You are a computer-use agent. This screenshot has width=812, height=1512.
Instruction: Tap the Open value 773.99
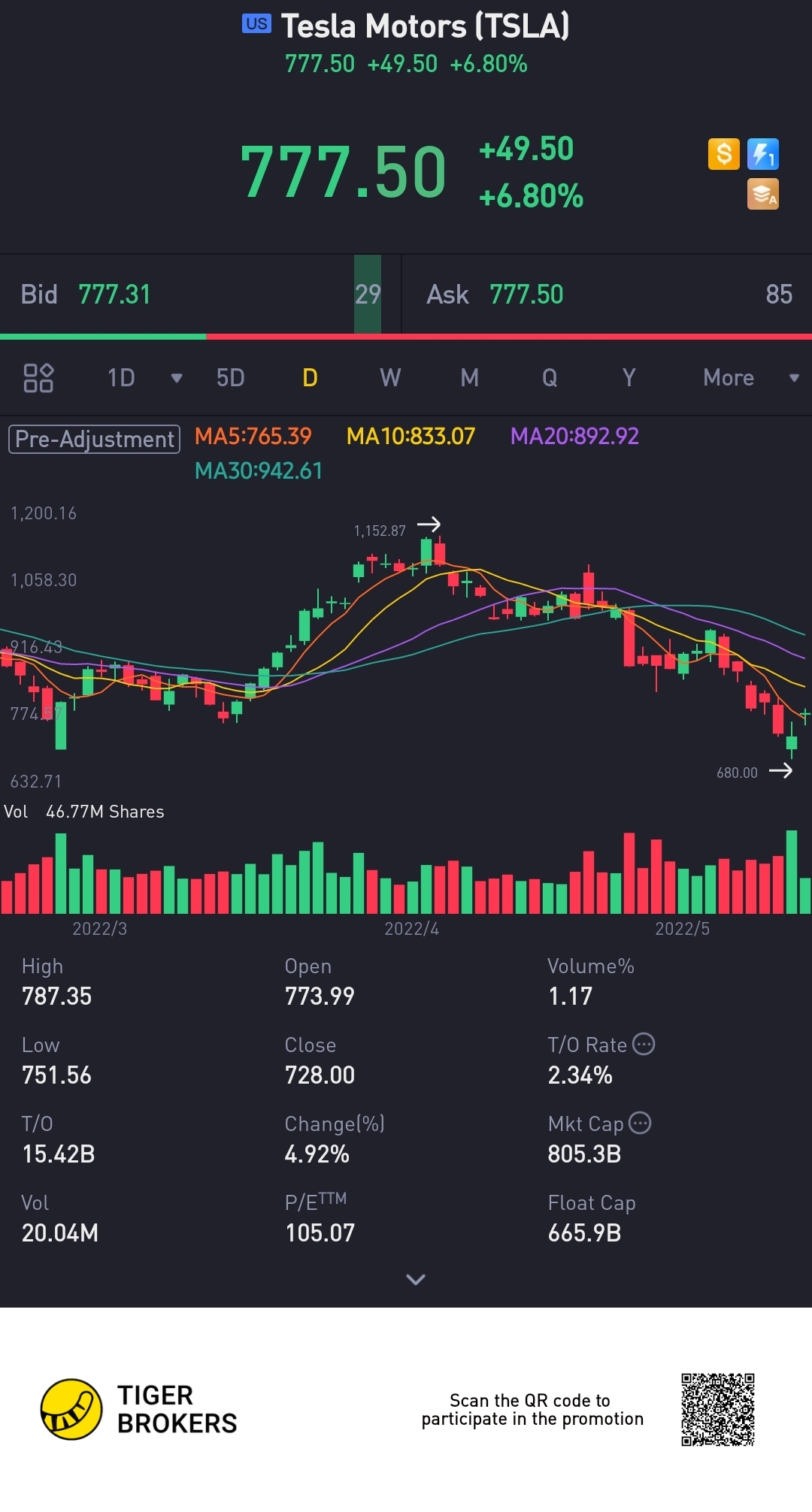[x=320, y=996]
